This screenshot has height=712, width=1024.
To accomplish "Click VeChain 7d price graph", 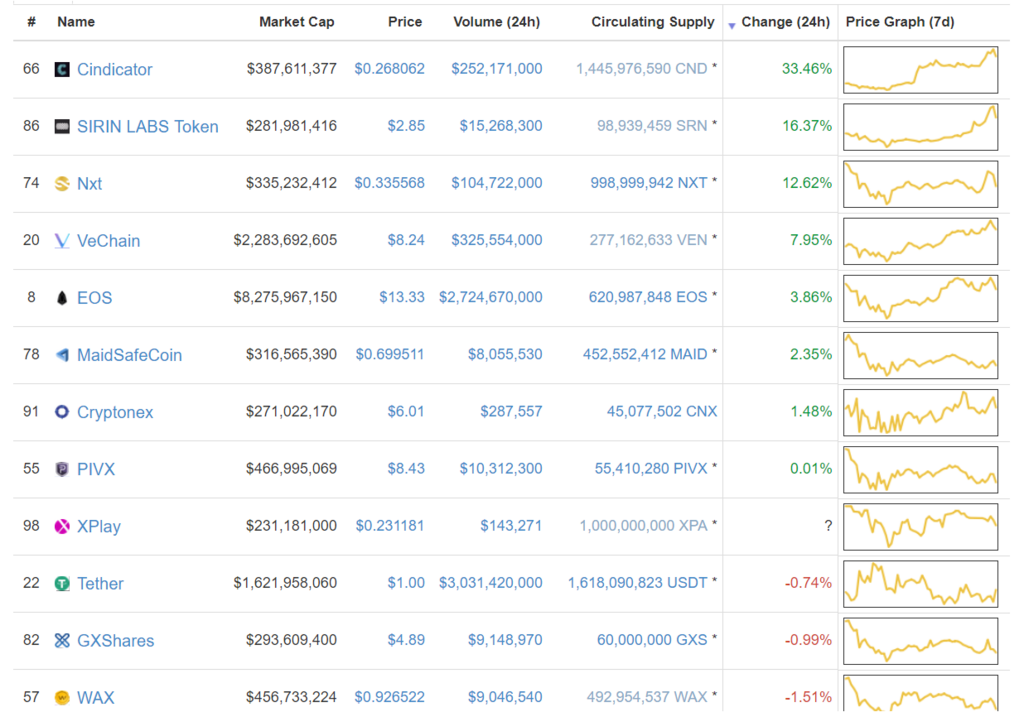I will pos(920,241).
